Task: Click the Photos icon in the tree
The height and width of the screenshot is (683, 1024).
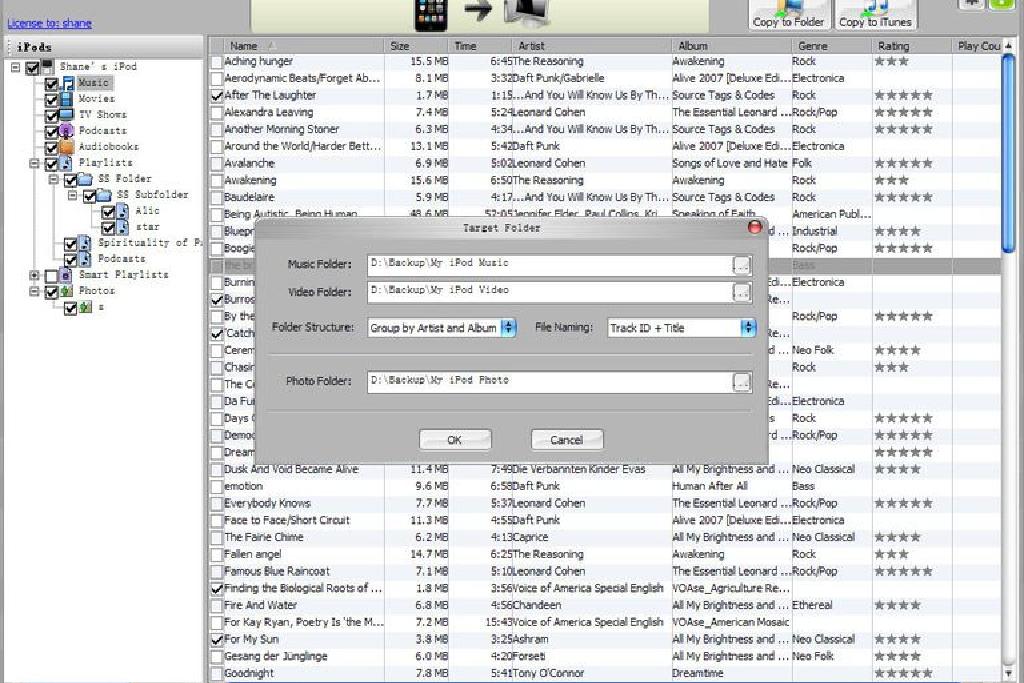Action: [x=67, y=291]
